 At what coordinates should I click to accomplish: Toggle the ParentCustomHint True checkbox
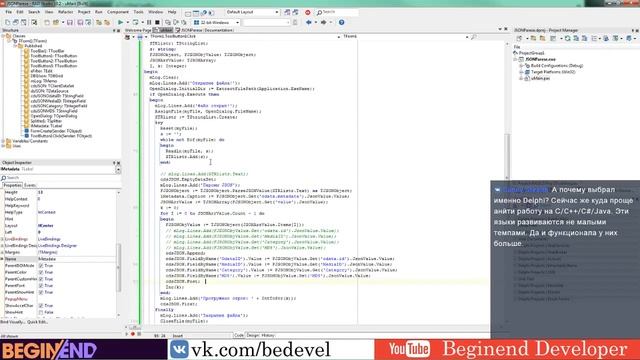coord(41,279)
